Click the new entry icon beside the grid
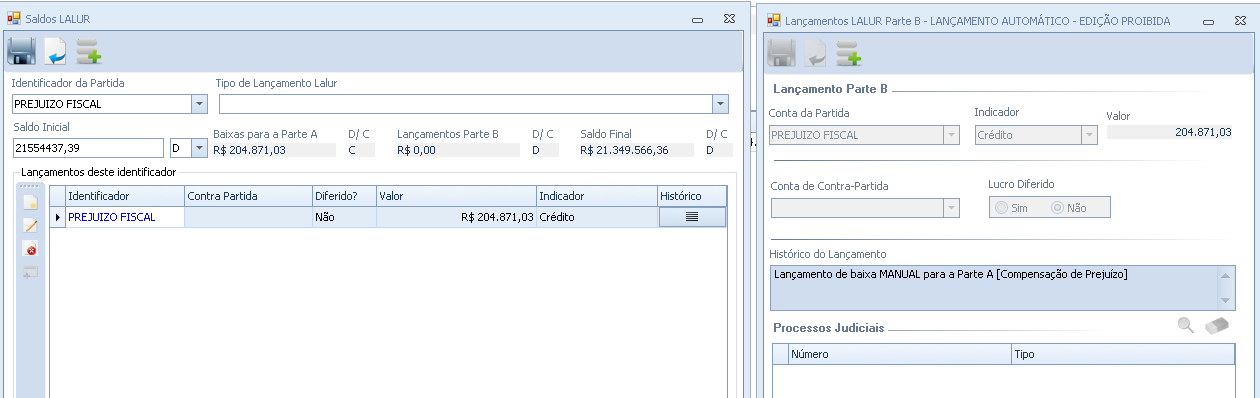Image resolution: width=1260 pixels, height=398 pixels. [x=30, y=202]
